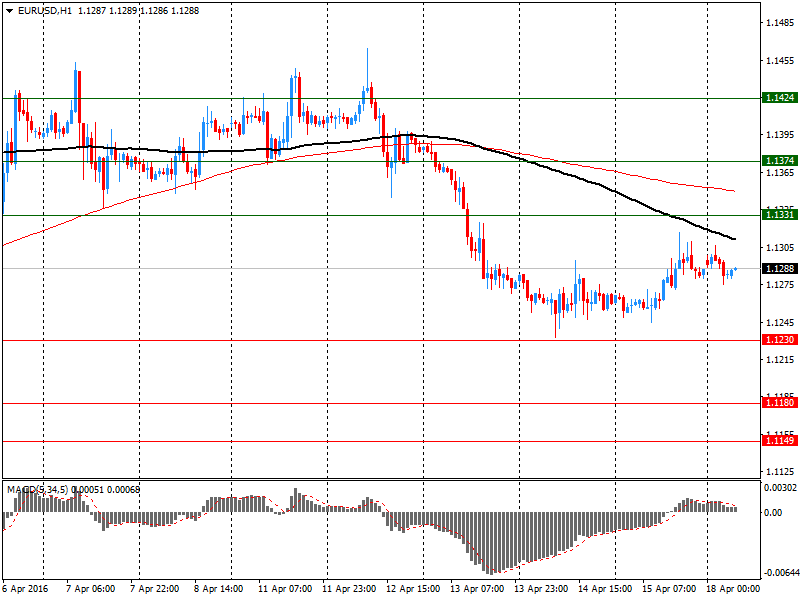Select the 1.1331 green price level label
The image size is (800, 600).
tap(780, 215)
